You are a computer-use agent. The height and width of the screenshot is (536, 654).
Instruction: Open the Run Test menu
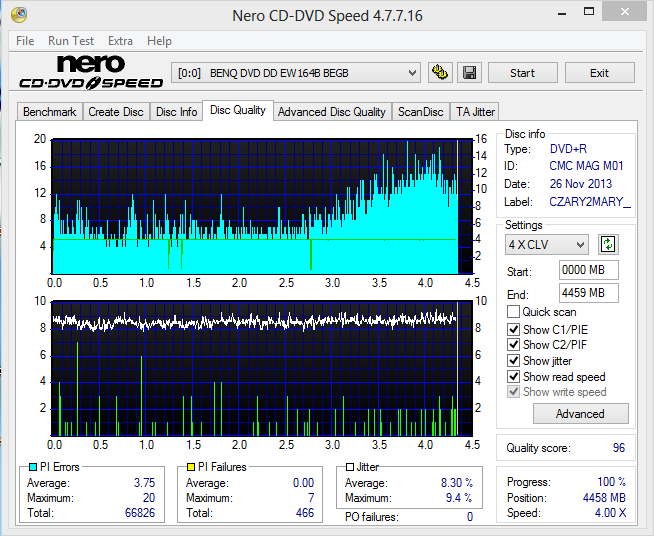click(x=71, y=41)
